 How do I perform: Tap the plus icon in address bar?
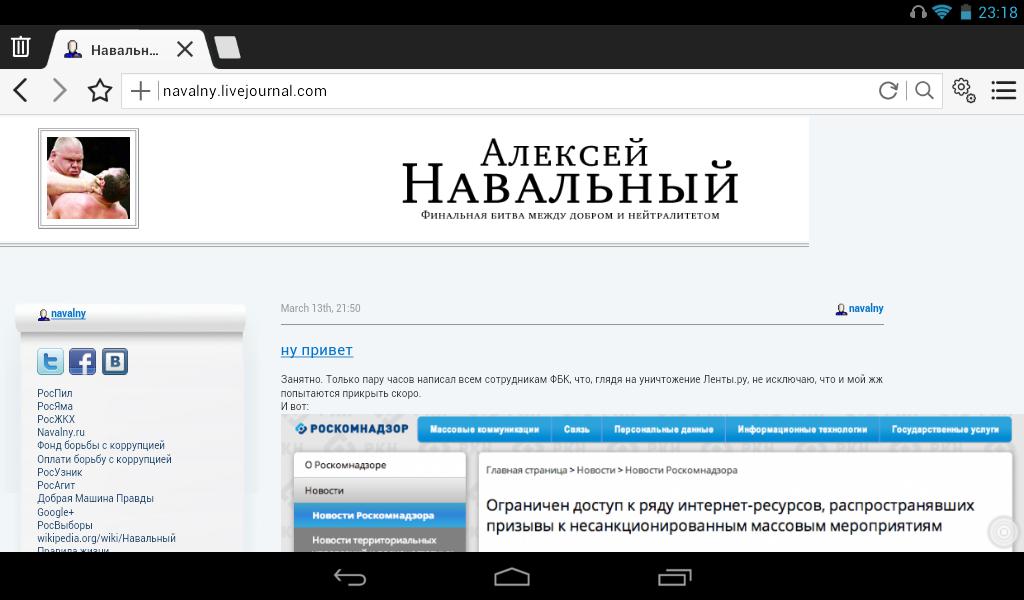140,91
